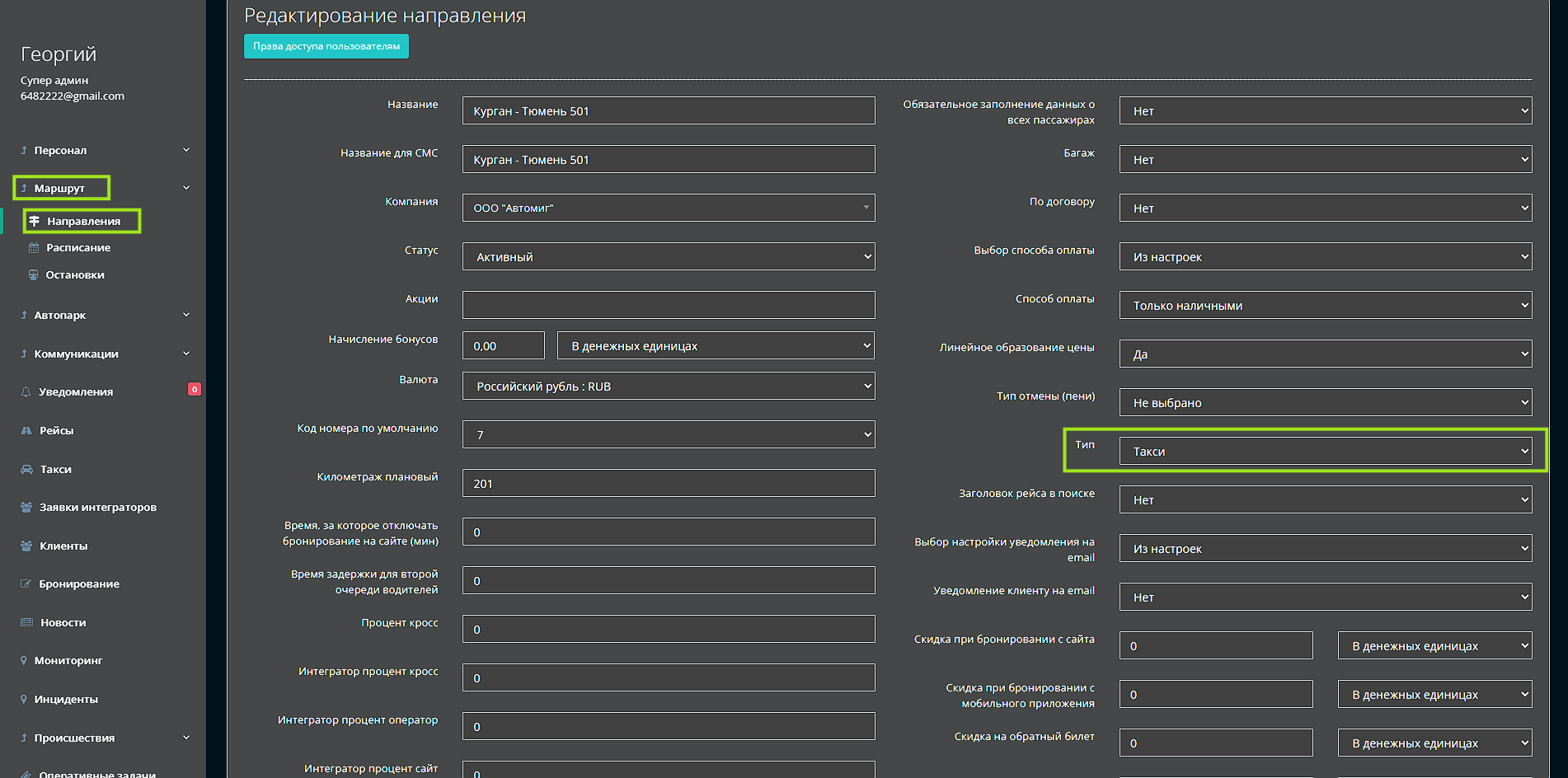Click the car icon beside Такси
1568x778 pixels.
[26, 470]
